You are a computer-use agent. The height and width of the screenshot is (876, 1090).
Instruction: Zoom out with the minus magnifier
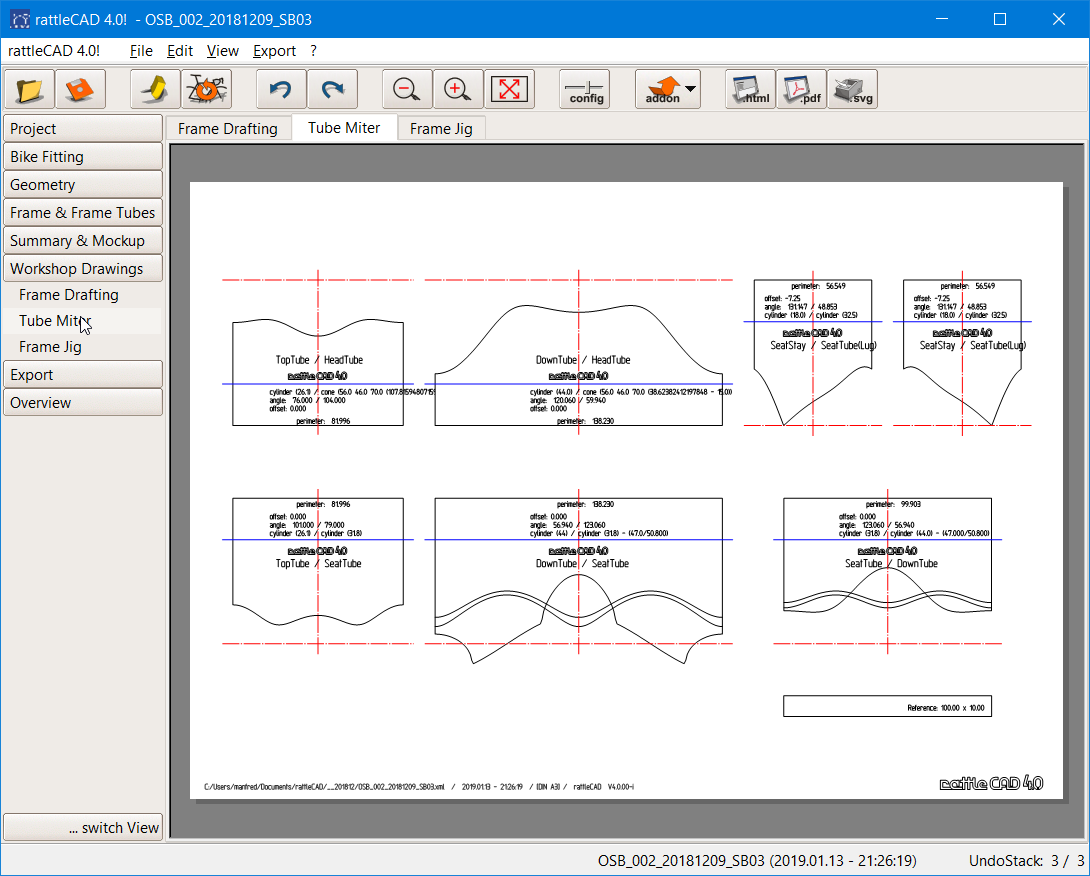(407, 89)
